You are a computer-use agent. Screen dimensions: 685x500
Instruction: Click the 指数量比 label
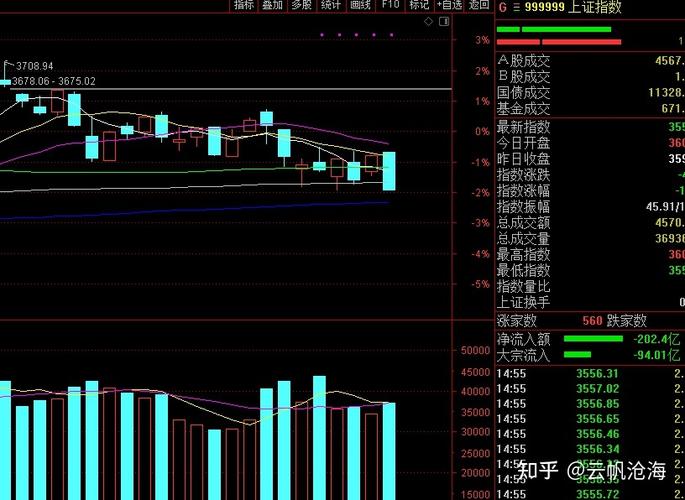523,286
